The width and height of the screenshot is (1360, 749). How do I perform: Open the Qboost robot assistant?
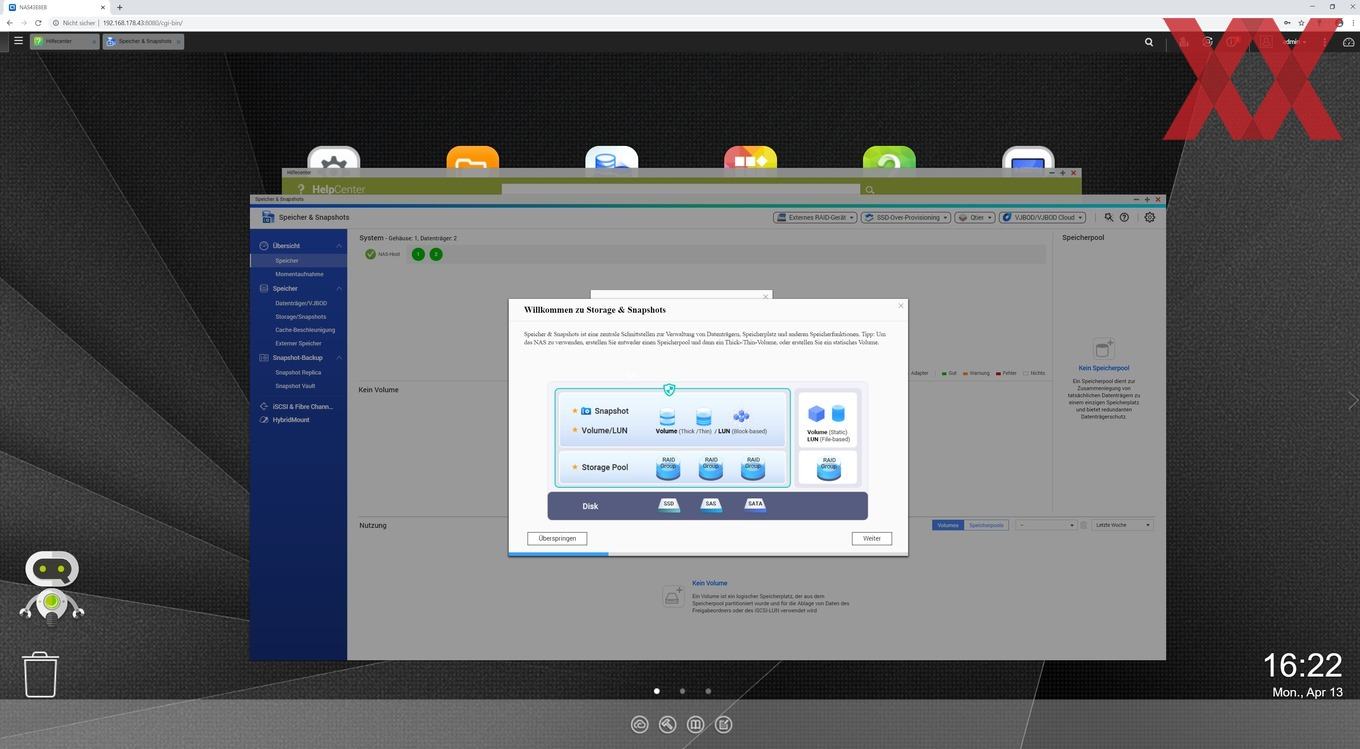point(51,588)
